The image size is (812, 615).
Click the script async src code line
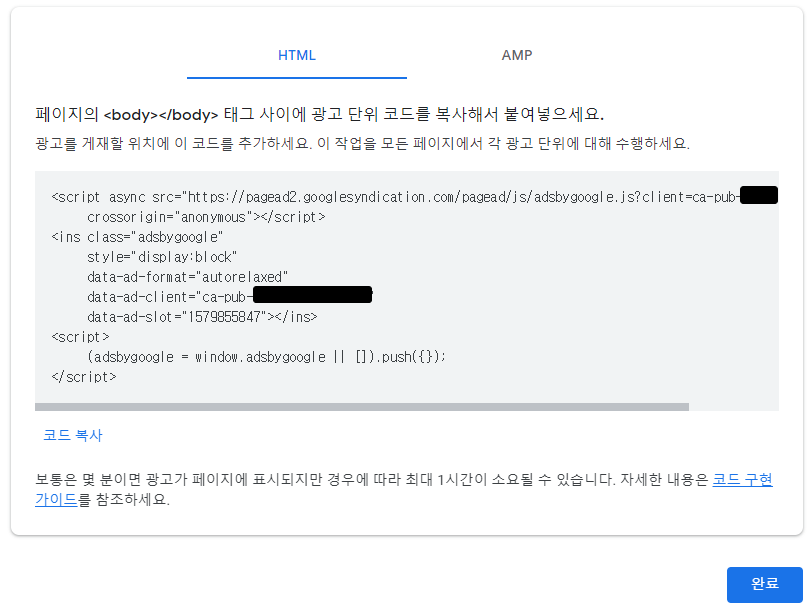(x=414, y=197)
